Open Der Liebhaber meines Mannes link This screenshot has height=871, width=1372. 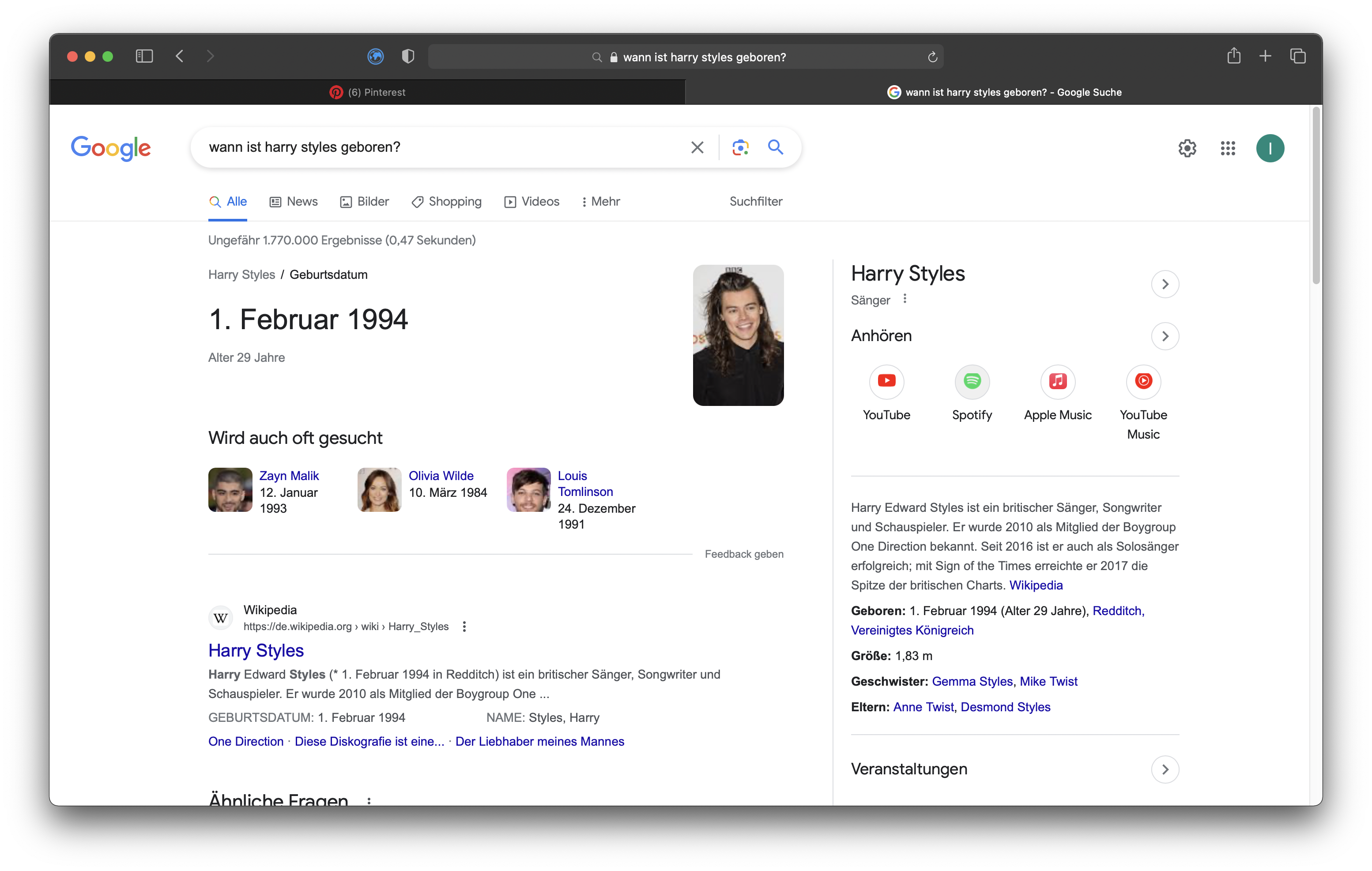539,742
